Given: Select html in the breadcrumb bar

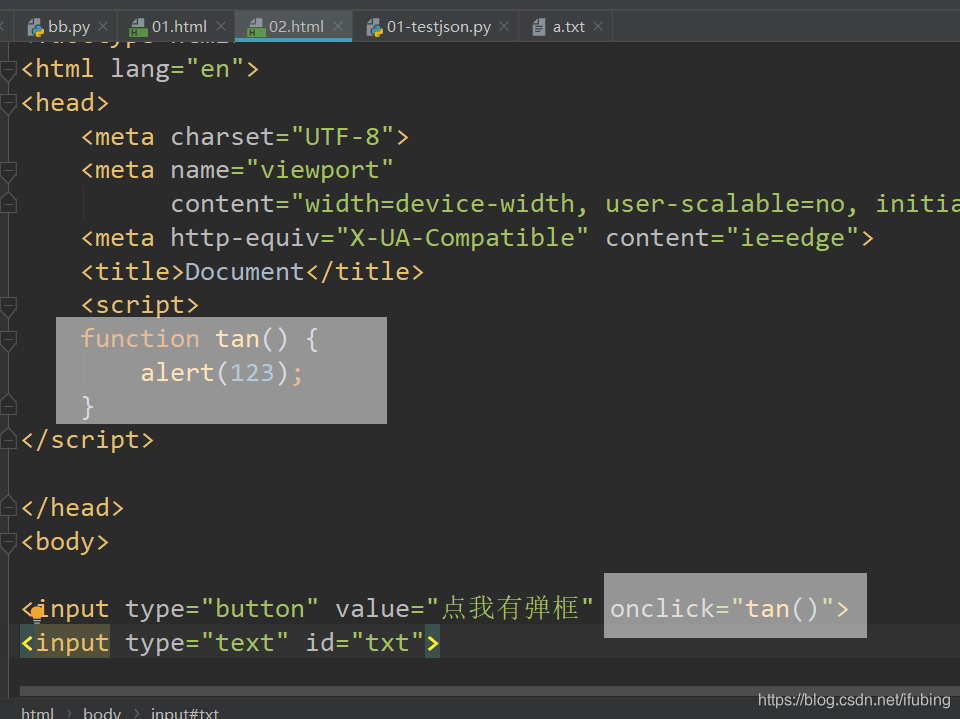Looking at the screenshot, I should (37, 713).
